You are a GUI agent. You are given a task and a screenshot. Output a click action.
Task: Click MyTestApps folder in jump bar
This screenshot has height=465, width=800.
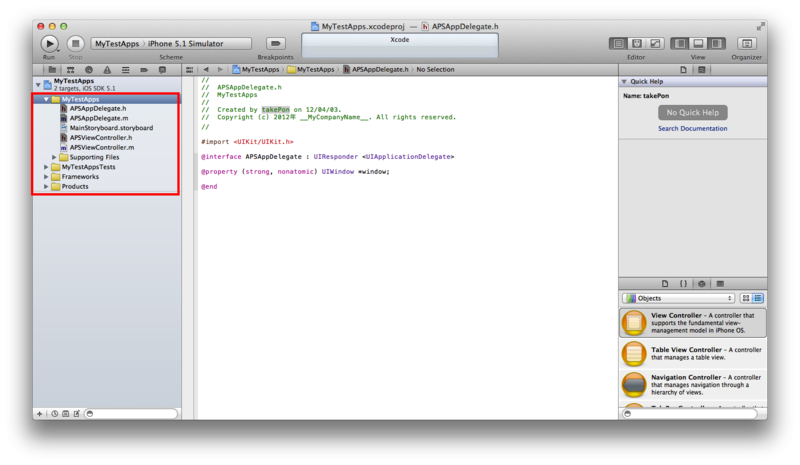point(311,69)
